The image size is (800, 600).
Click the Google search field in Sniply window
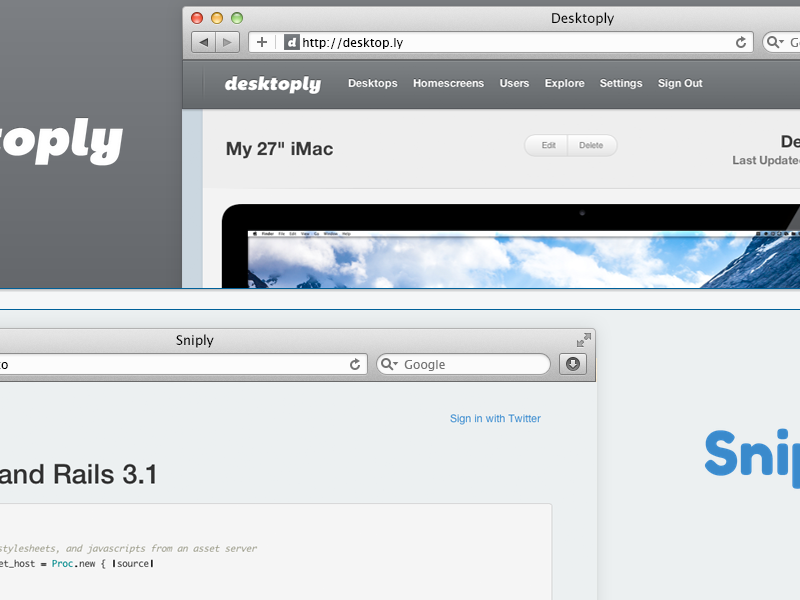(x=463, y=364)
